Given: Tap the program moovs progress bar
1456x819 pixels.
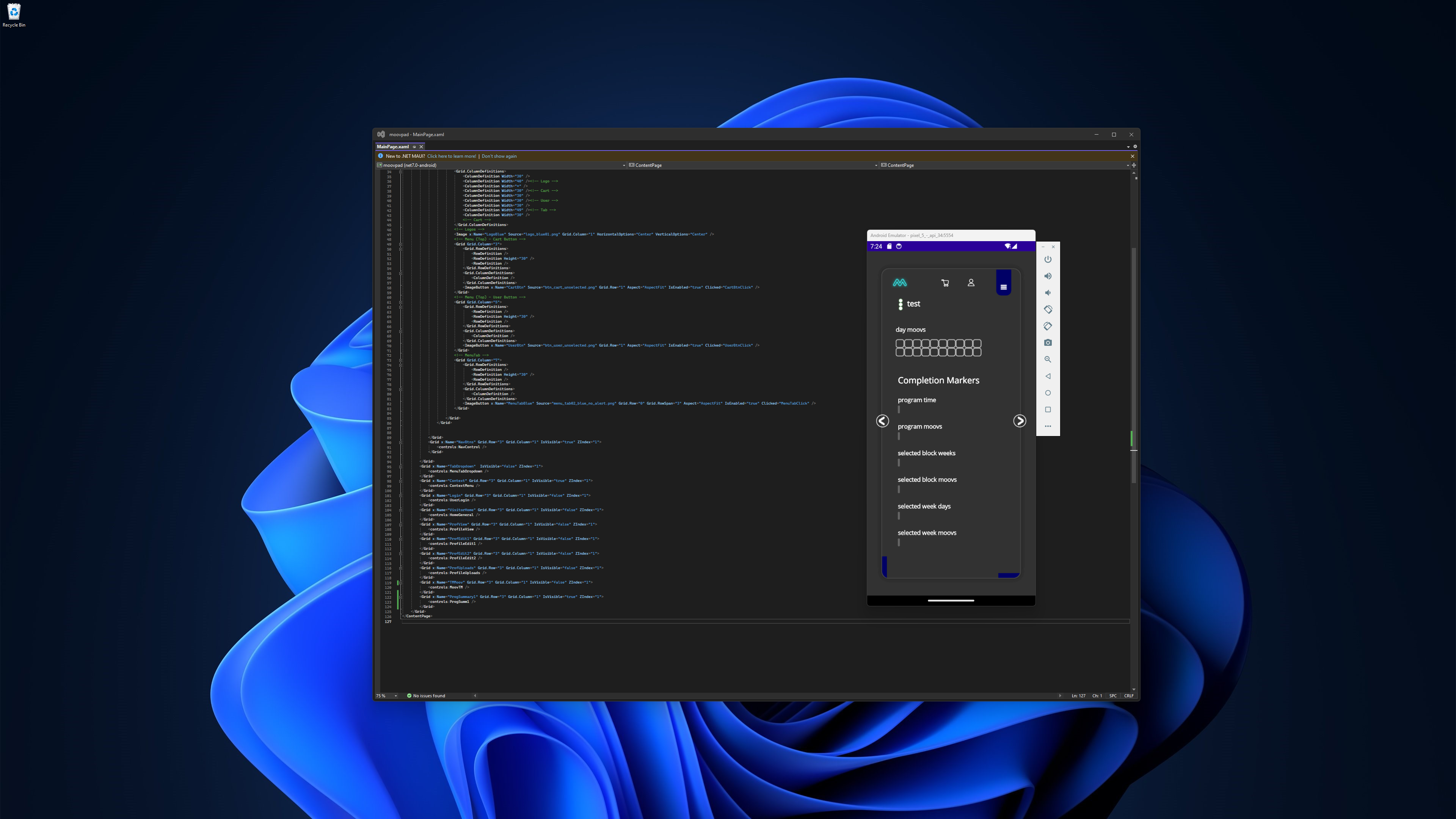Looking at the screenshot, I should 899,436.
